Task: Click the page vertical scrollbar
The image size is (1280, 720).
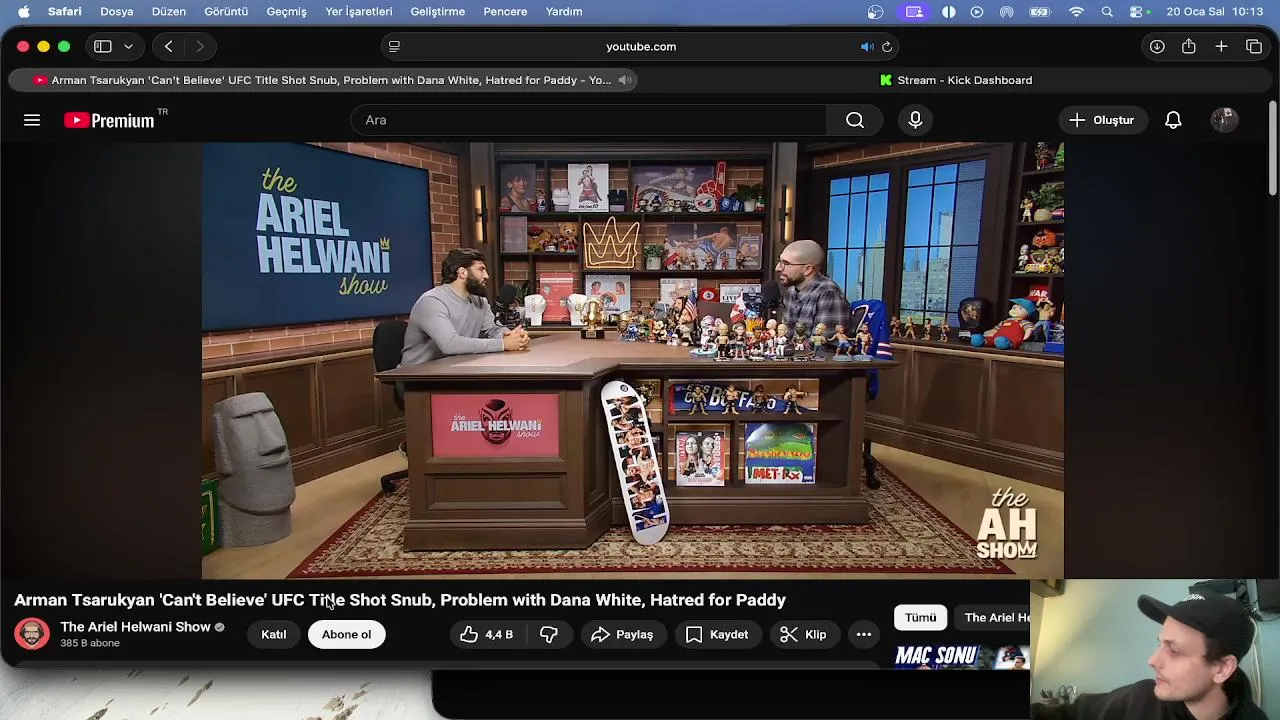Action: point(1272,148)
